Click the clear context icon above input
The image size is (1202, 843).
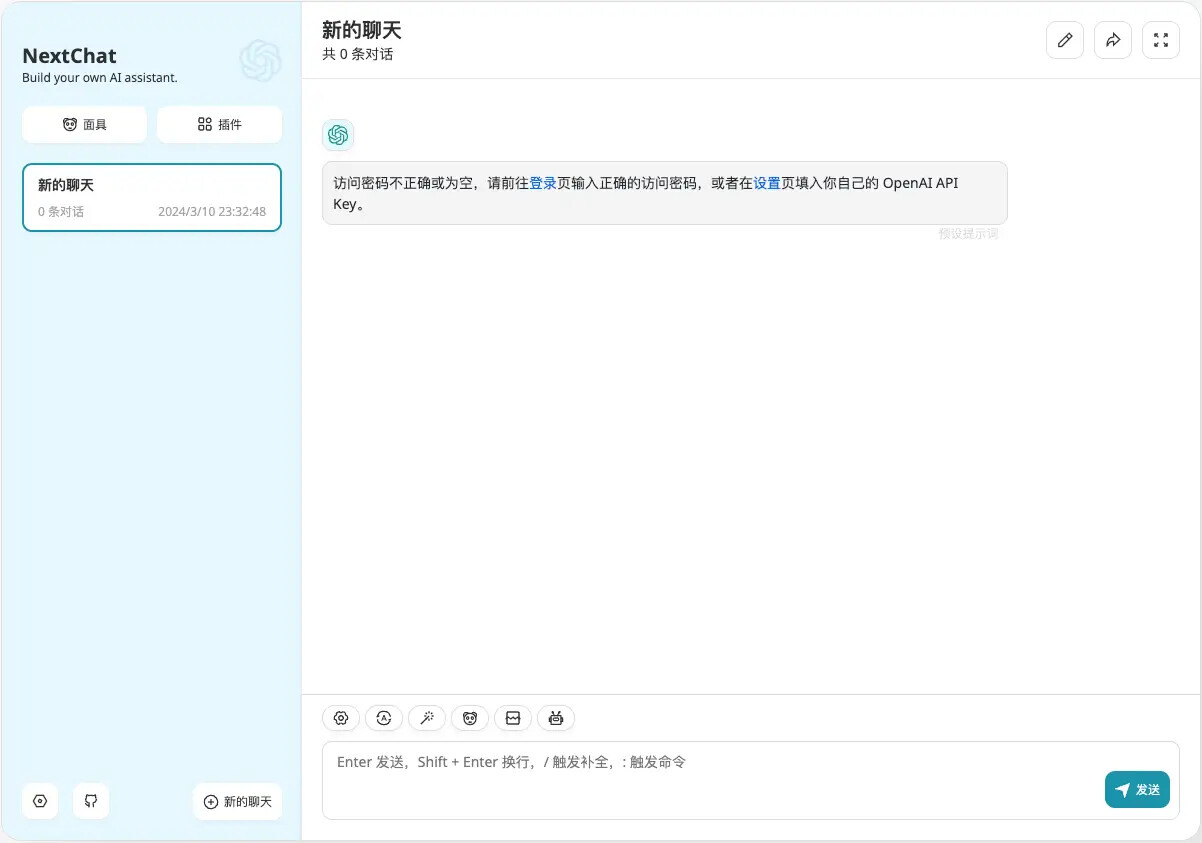513,718
